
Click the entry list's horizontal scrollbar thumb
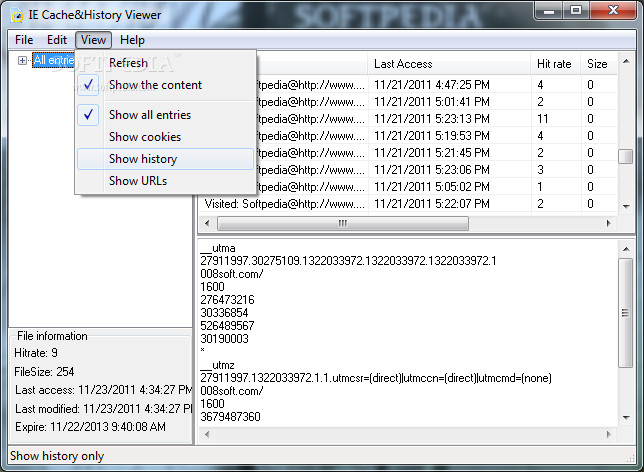[343, 223]
